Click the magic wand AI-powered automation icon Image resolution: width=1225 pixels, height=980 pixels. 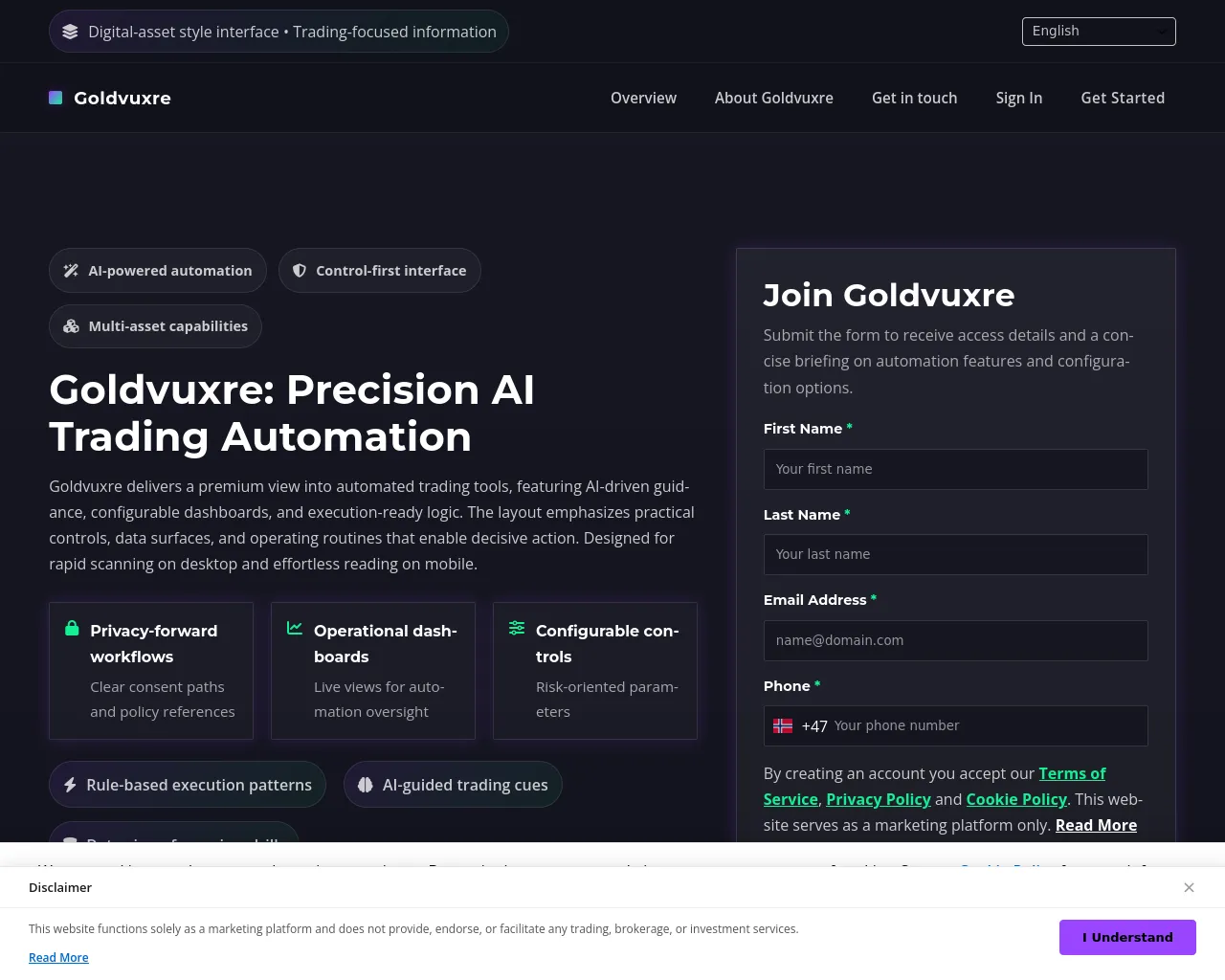click(71, 271)
